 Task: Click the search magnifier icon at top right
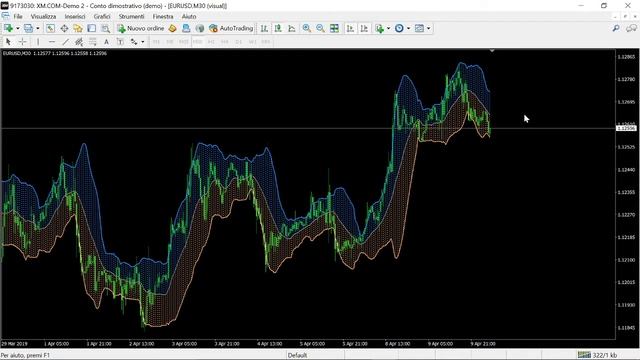click(x=616, y=28)
